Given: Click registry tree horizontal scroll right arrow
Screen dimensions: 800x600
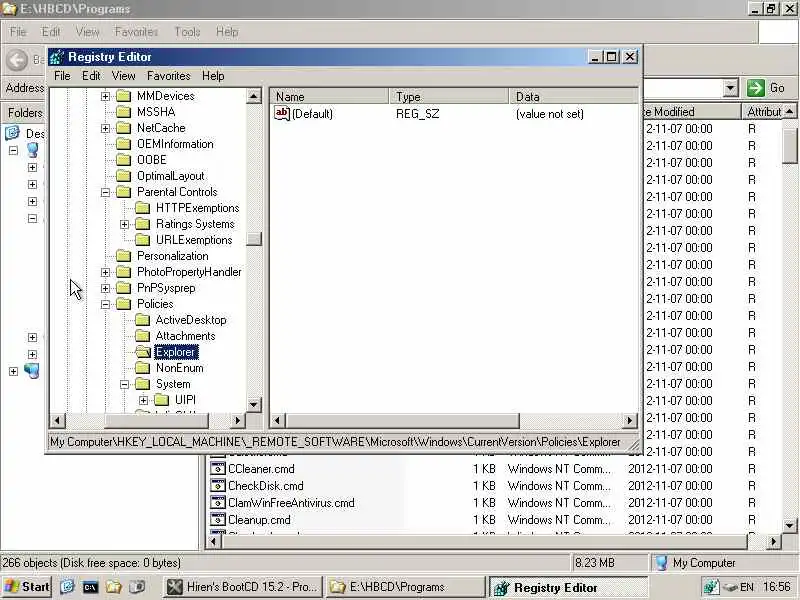Looking at the screenshot, I should [237, 420].
